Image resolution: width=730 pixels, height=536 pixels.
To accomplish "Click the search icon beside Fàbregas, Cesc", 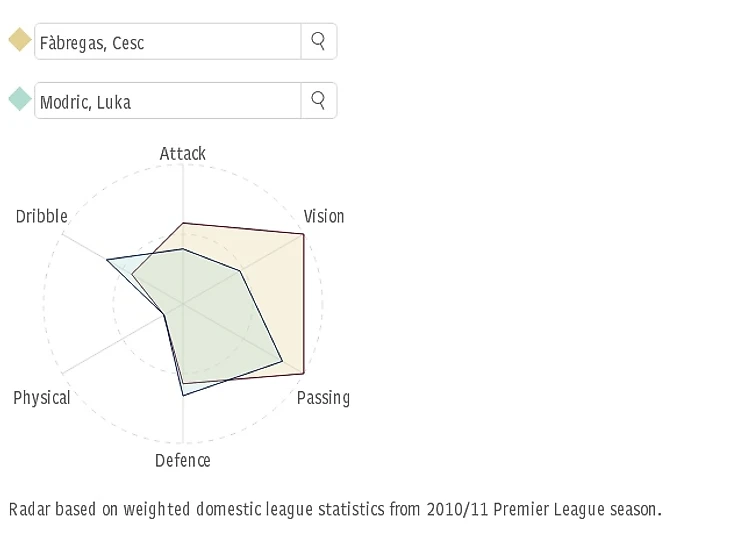I will [318, 41].
